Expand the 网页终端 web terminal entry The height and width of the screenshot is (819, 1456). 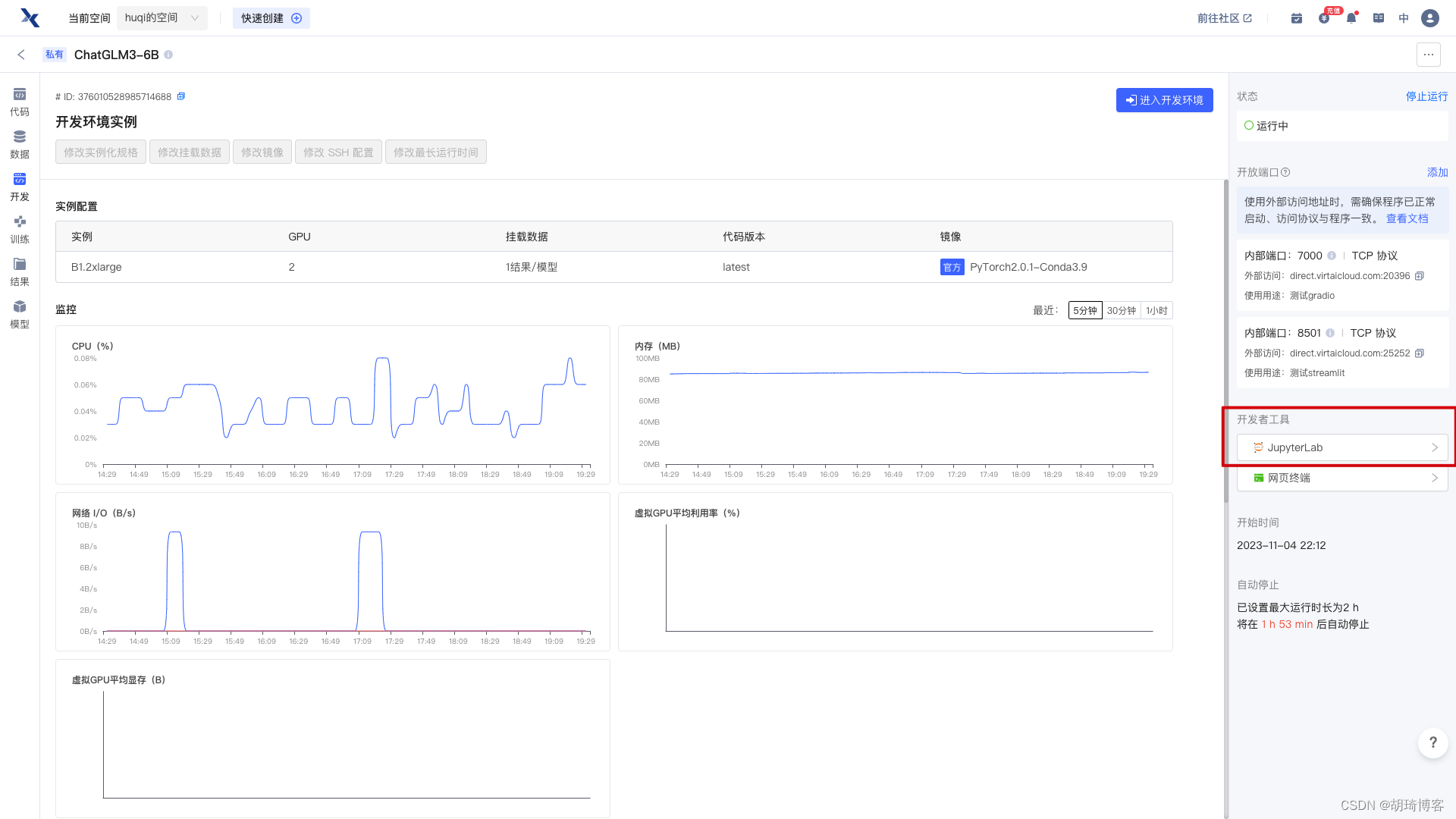[1341, 478]
